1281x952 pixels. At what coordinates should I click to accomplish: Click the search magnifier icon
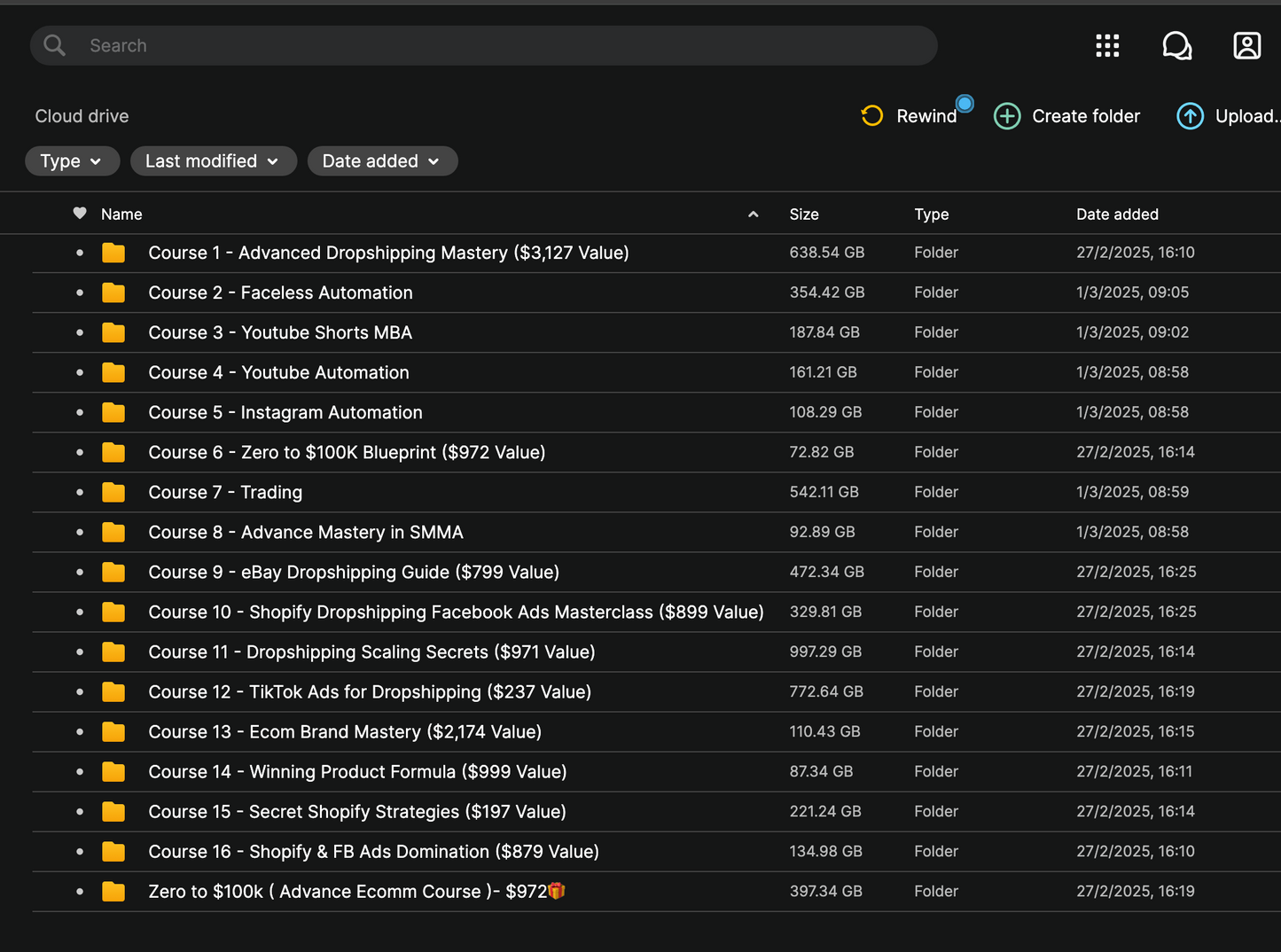pyautogui.click(x=55, y=45)
